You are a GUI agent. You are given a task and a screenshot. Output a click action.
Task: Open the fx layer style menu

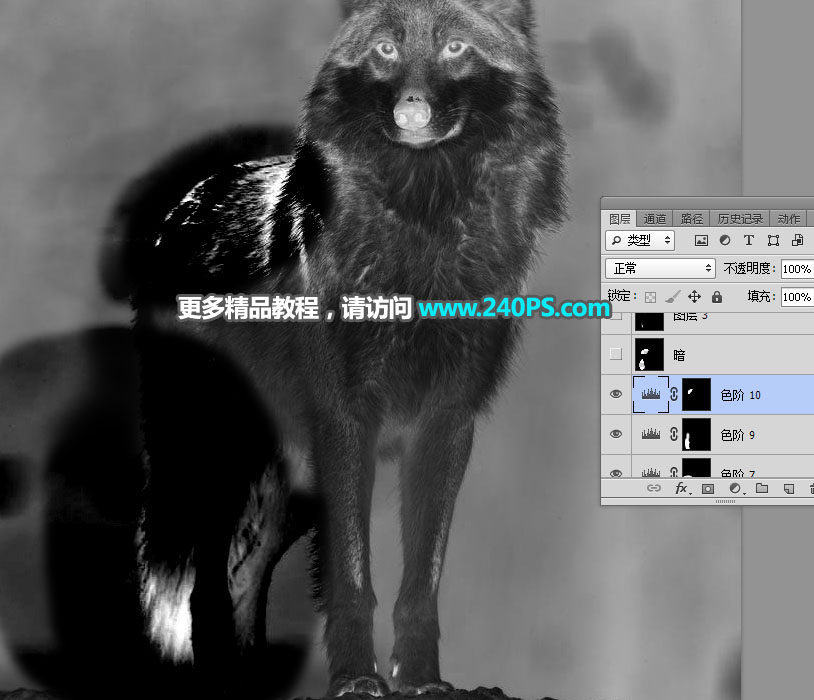(x=682, y=488)
